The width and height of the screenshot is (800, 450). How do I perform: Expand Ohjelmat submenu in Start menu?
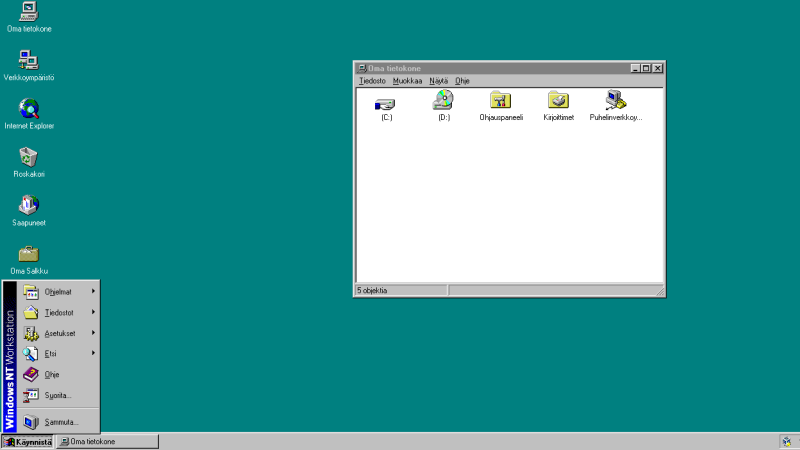(59, 292)
